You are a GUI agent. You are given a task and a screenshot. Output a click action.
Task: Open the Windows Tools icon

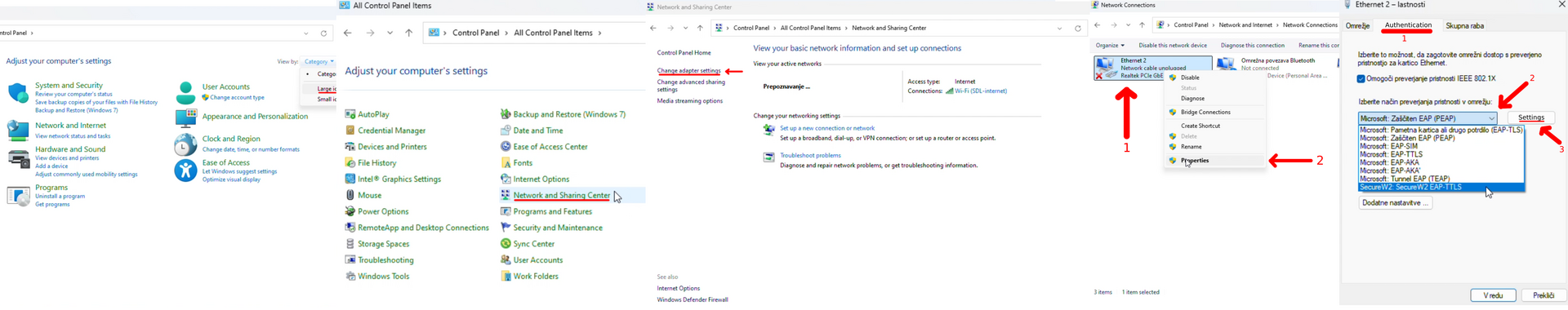click(x=350, y=277)
